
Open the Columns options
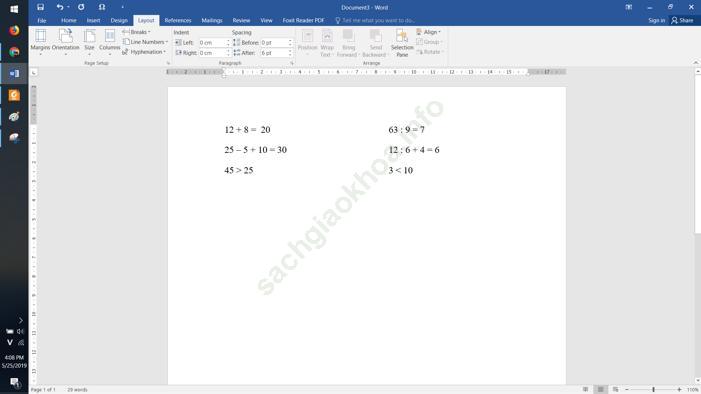(x=110, y=42)
